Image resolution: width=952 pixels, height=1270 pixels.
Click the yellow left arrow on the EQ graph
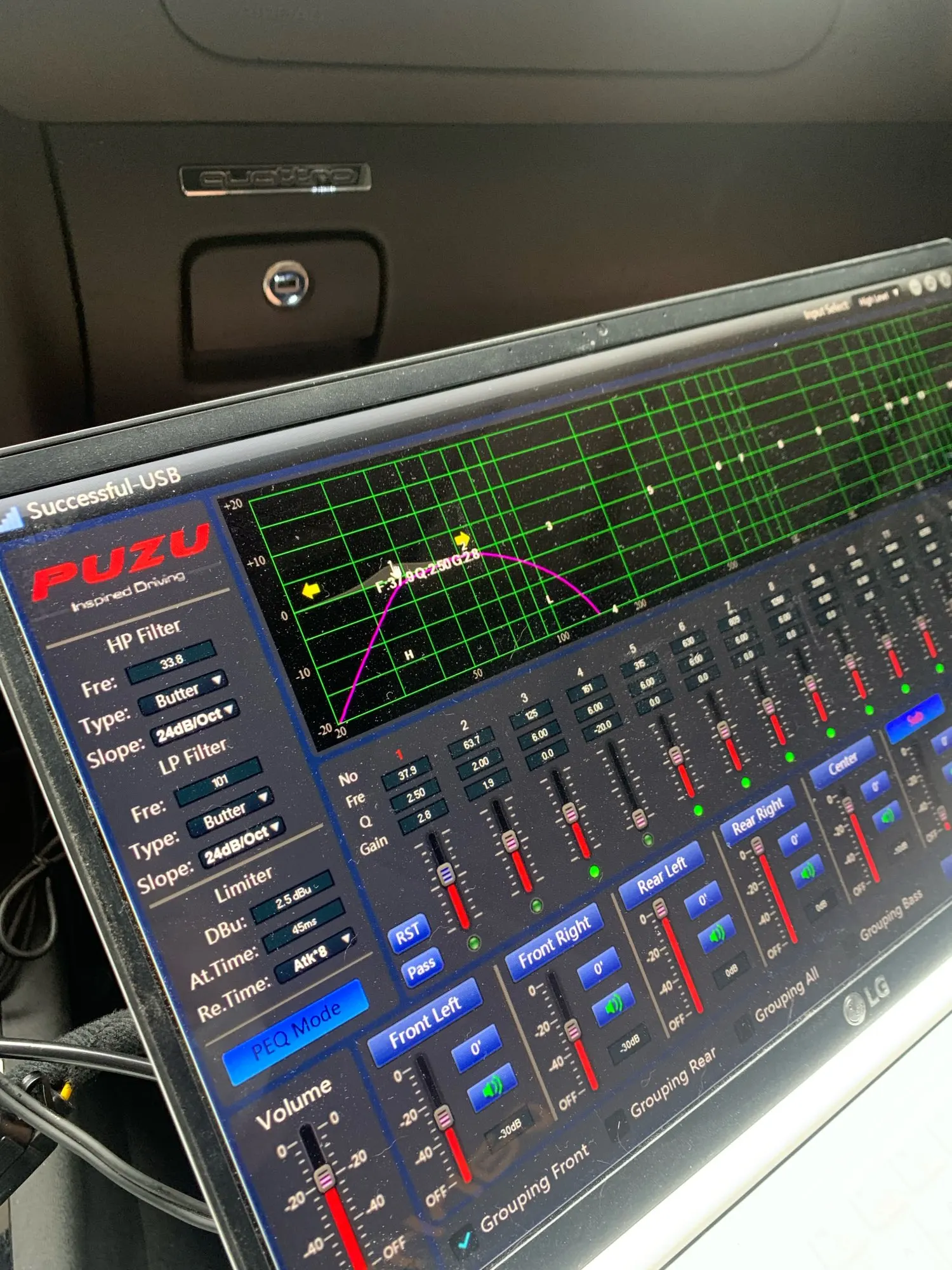(x=311, y=591)
